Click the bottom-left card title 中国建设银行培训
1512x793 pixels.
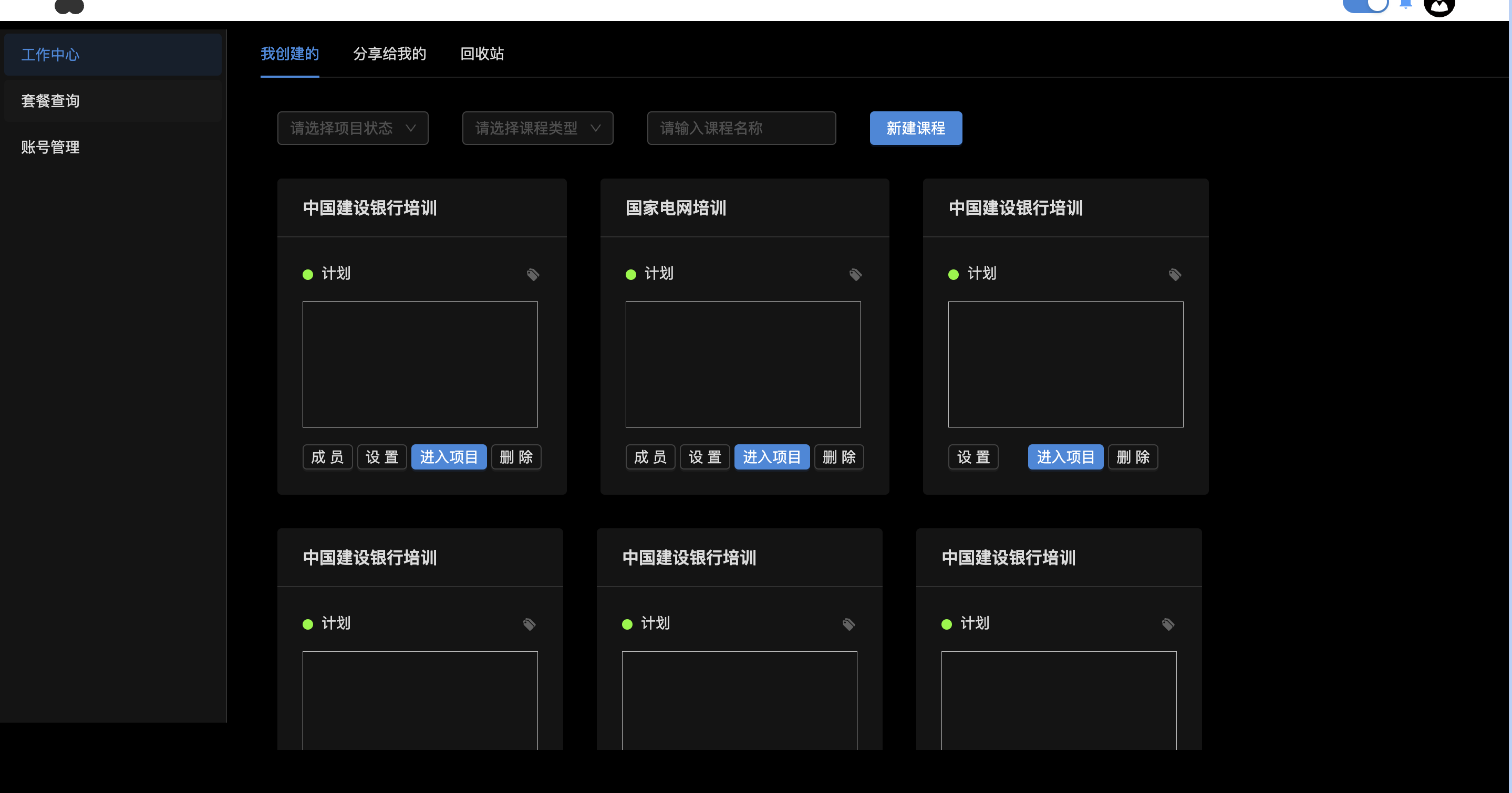[370, 557]
